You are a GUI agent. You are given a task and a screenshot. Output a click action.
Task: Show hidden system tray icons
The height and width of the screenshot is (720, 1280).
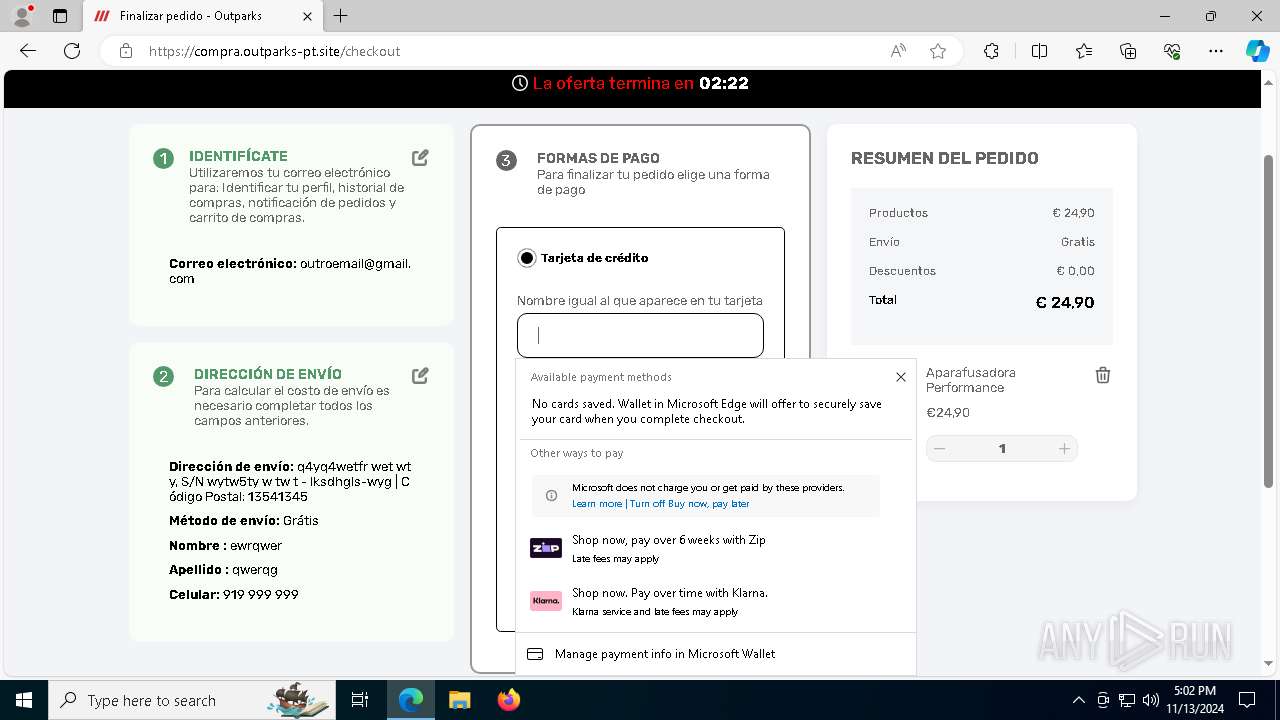pyautogui.click(x=1078, y=700)
